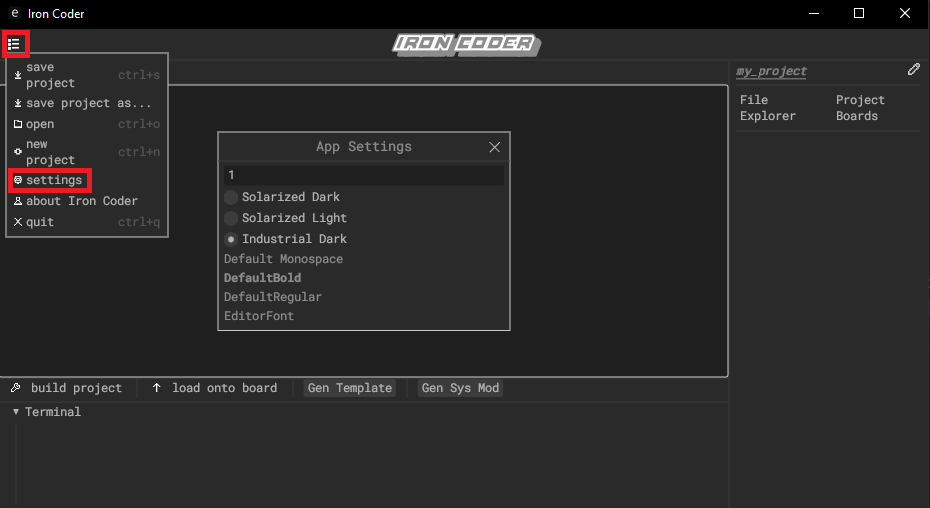Select the Solarized Light theme radio button
930x508 pixels.
(x=231, y=218)
